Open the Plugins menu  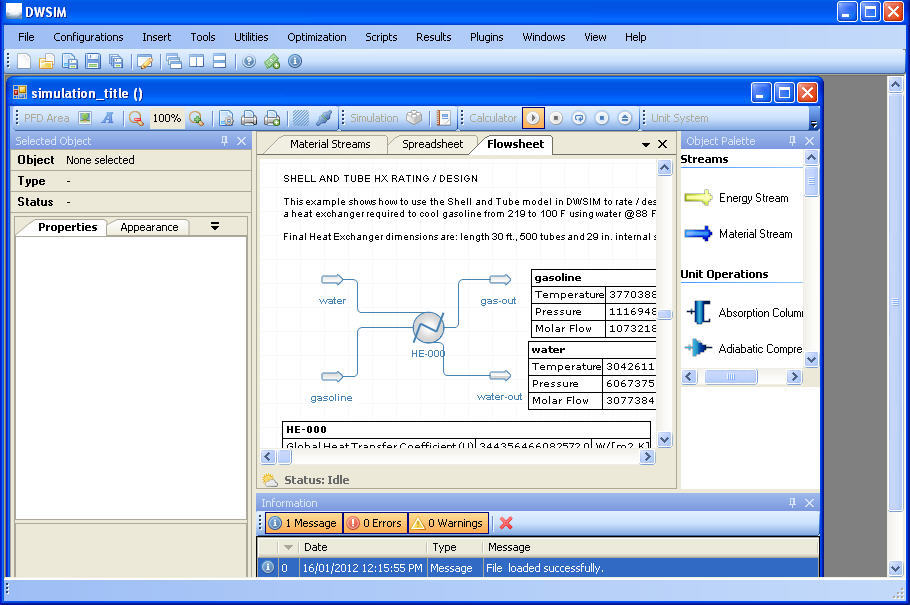[x=486, y=37]
